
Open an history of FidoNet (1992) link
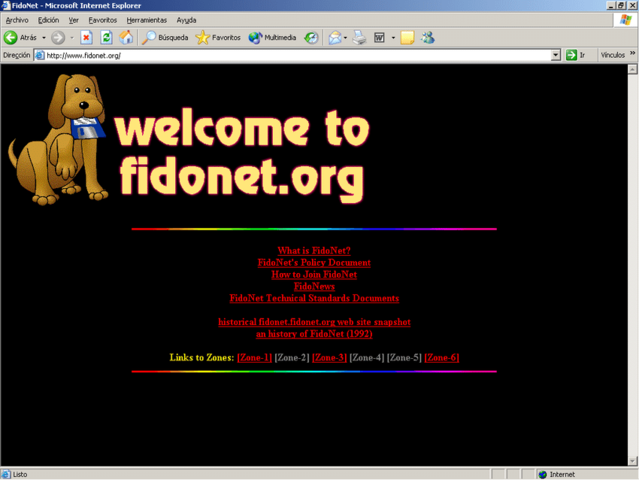click(x=314, y=334)
